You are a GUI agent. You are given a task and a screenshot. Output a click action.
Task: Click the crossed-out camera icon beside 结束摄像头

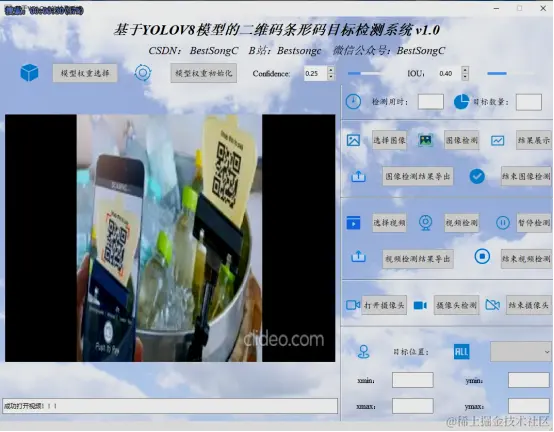[x=493, y=305]
